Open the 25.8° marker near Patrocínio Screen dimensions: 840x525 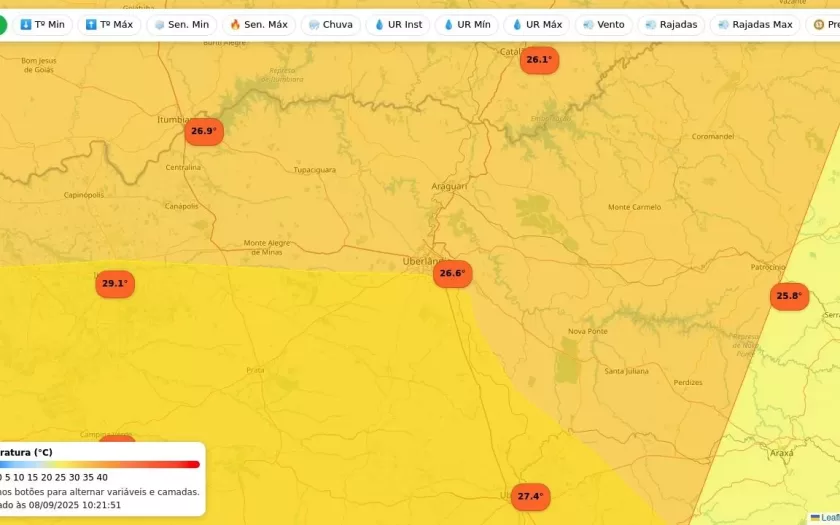789,296
